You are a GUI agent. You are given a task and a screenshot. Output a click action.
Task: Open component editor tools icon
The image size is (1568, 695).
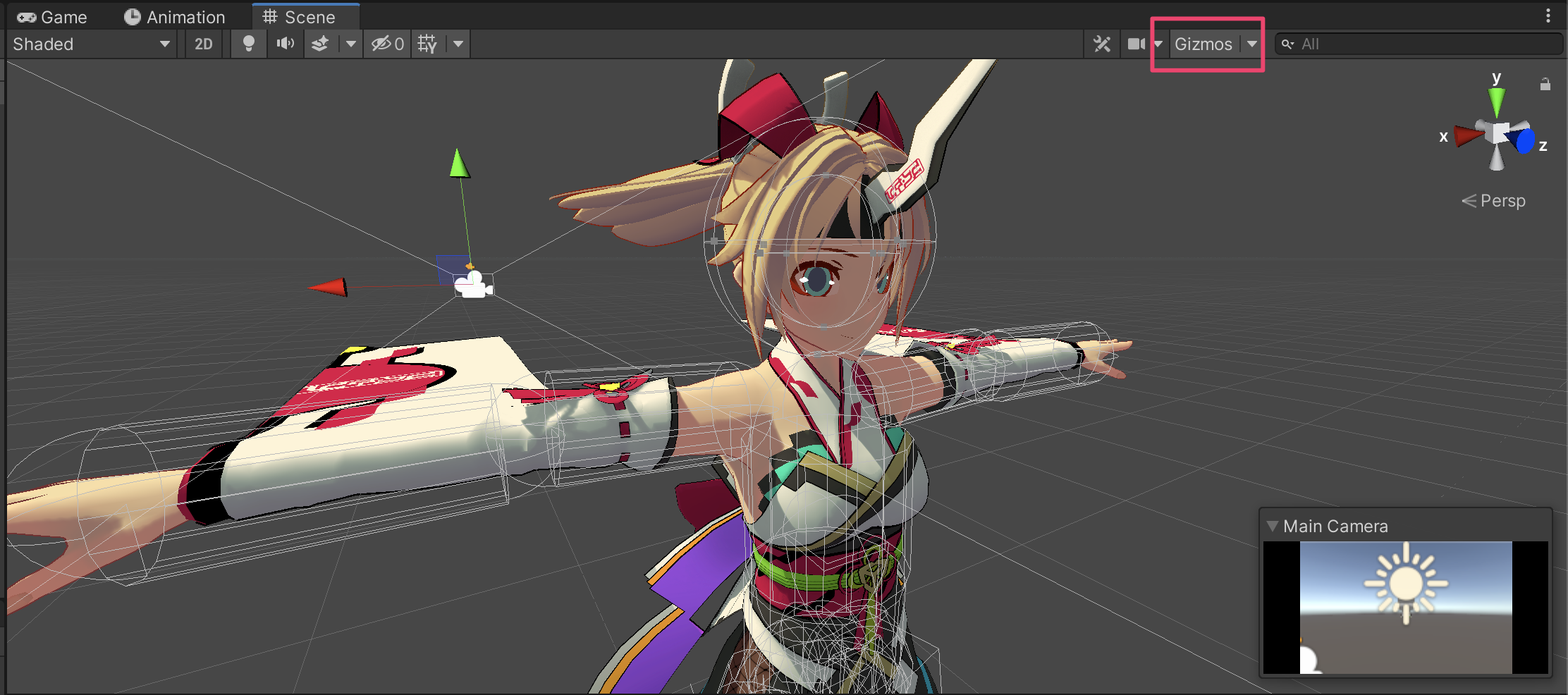1102,44
